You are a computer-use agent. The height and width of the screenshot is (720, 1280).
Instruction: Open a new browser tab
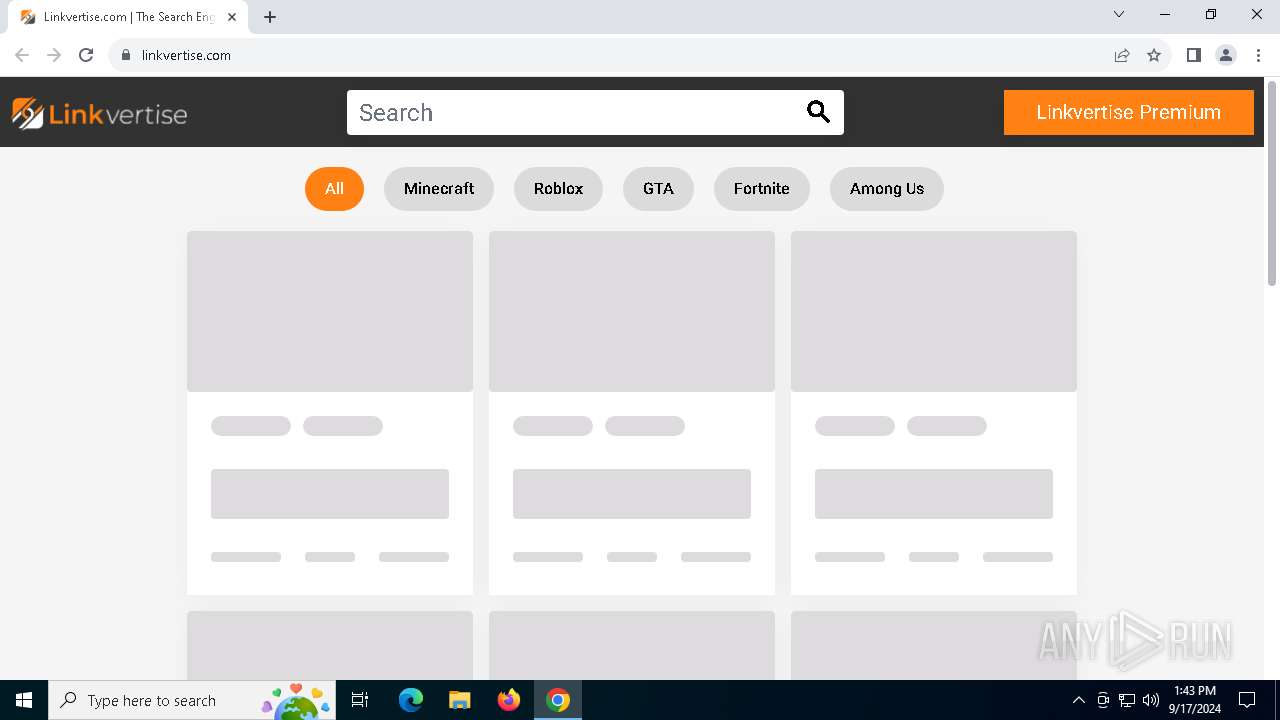[270, 17]
